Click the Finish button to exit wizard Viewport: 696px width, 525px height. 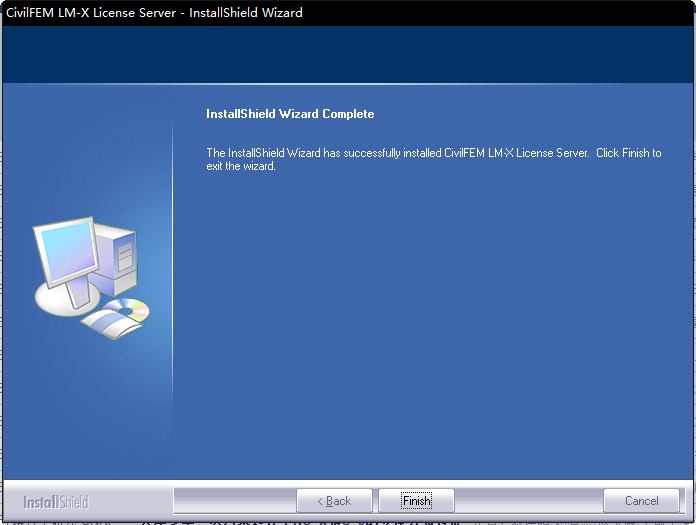(x=416, y=501)
